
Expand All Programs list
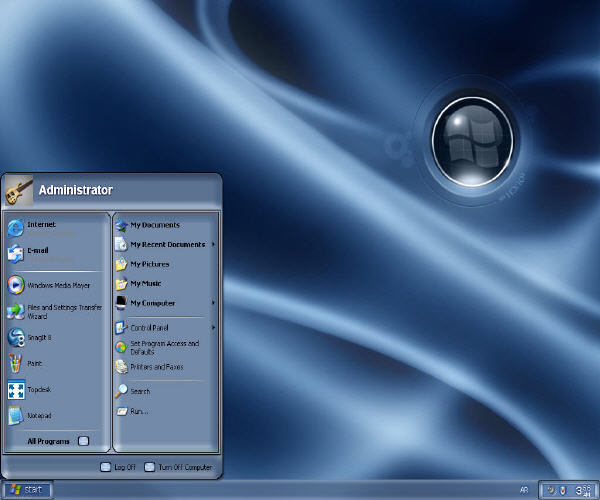(x=57, y=441)
